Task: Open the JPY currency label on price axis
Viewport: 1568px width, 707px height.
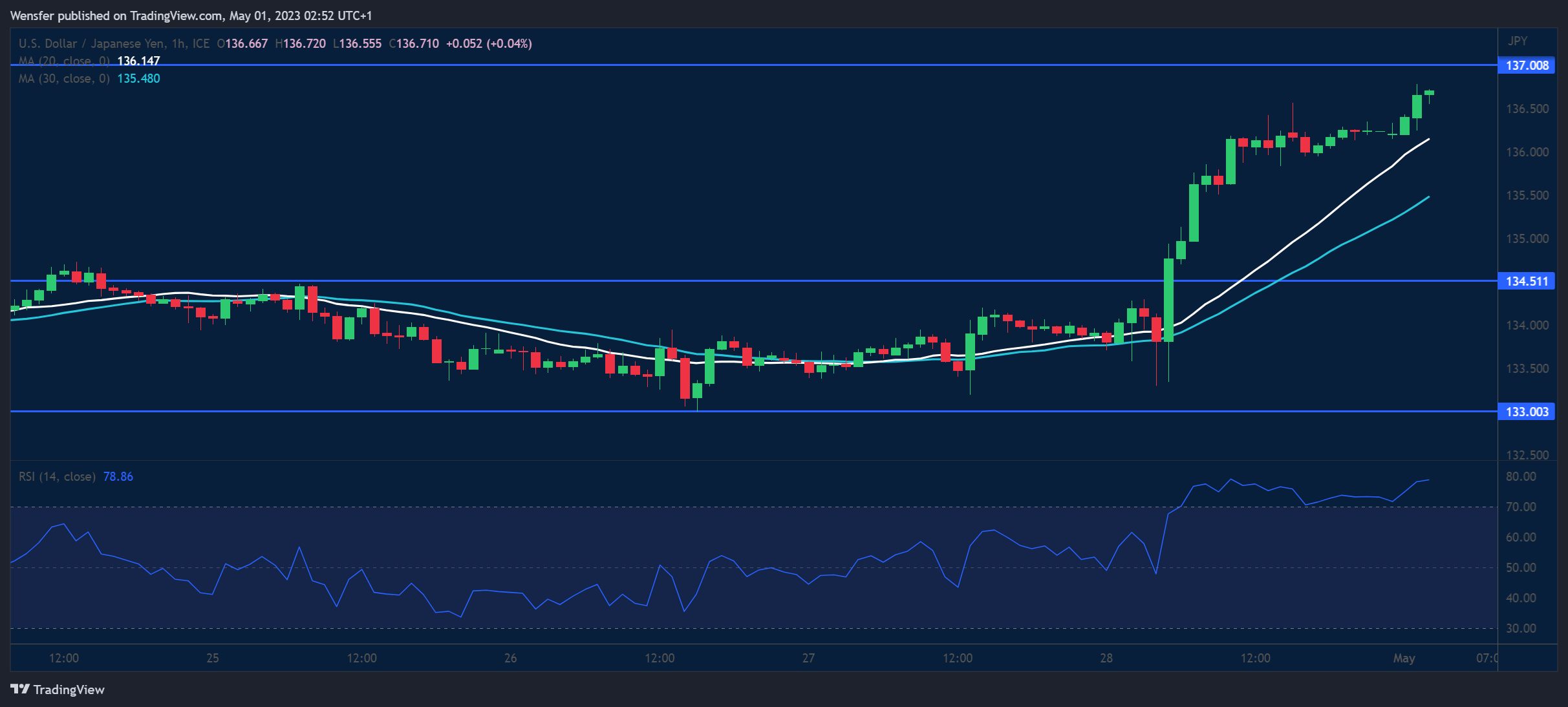Action: (1518, 41)
